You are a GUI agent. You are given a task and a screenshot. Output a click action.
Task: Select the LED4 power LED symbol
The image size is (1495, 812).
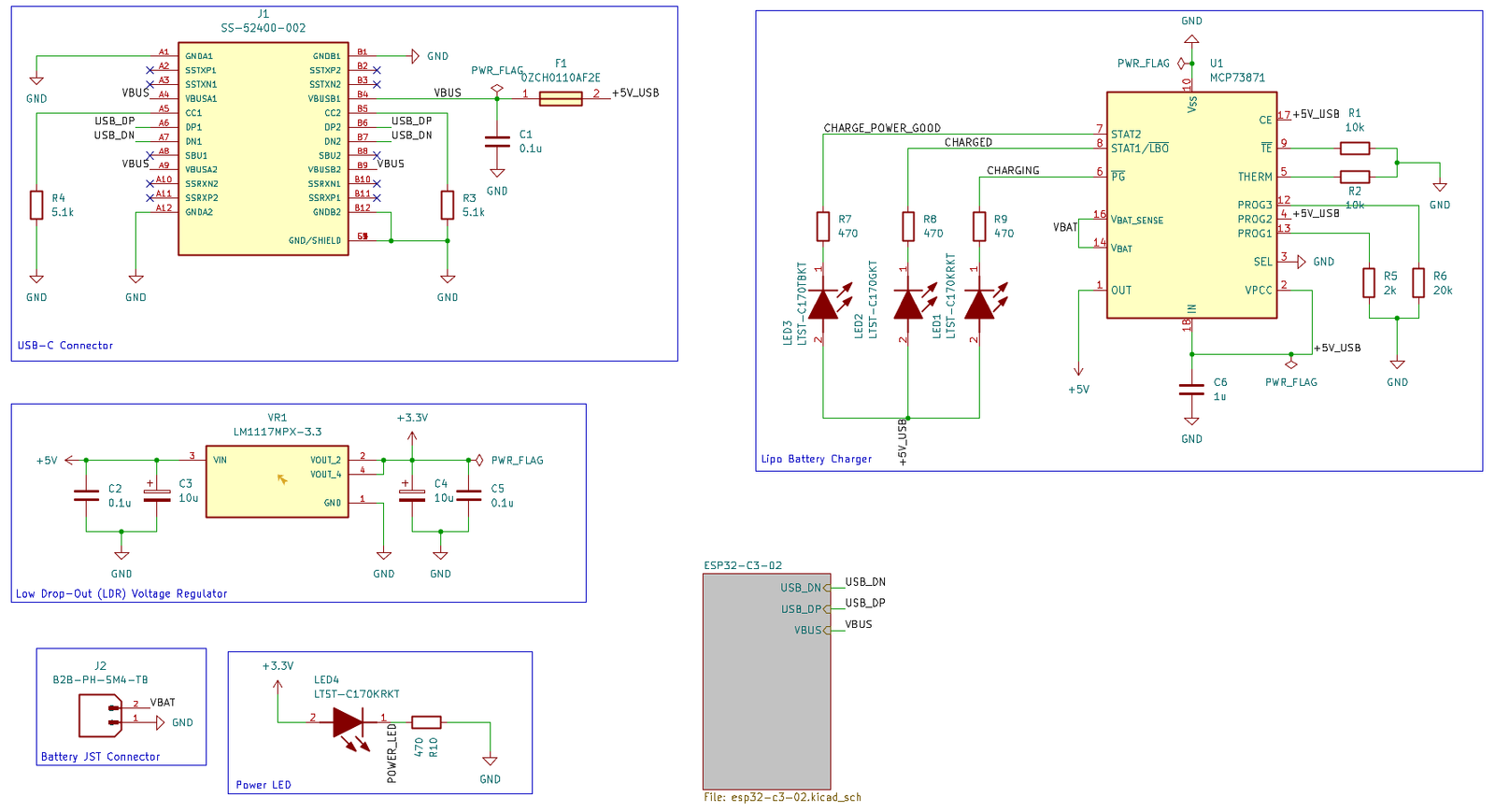tap(349, 722)
